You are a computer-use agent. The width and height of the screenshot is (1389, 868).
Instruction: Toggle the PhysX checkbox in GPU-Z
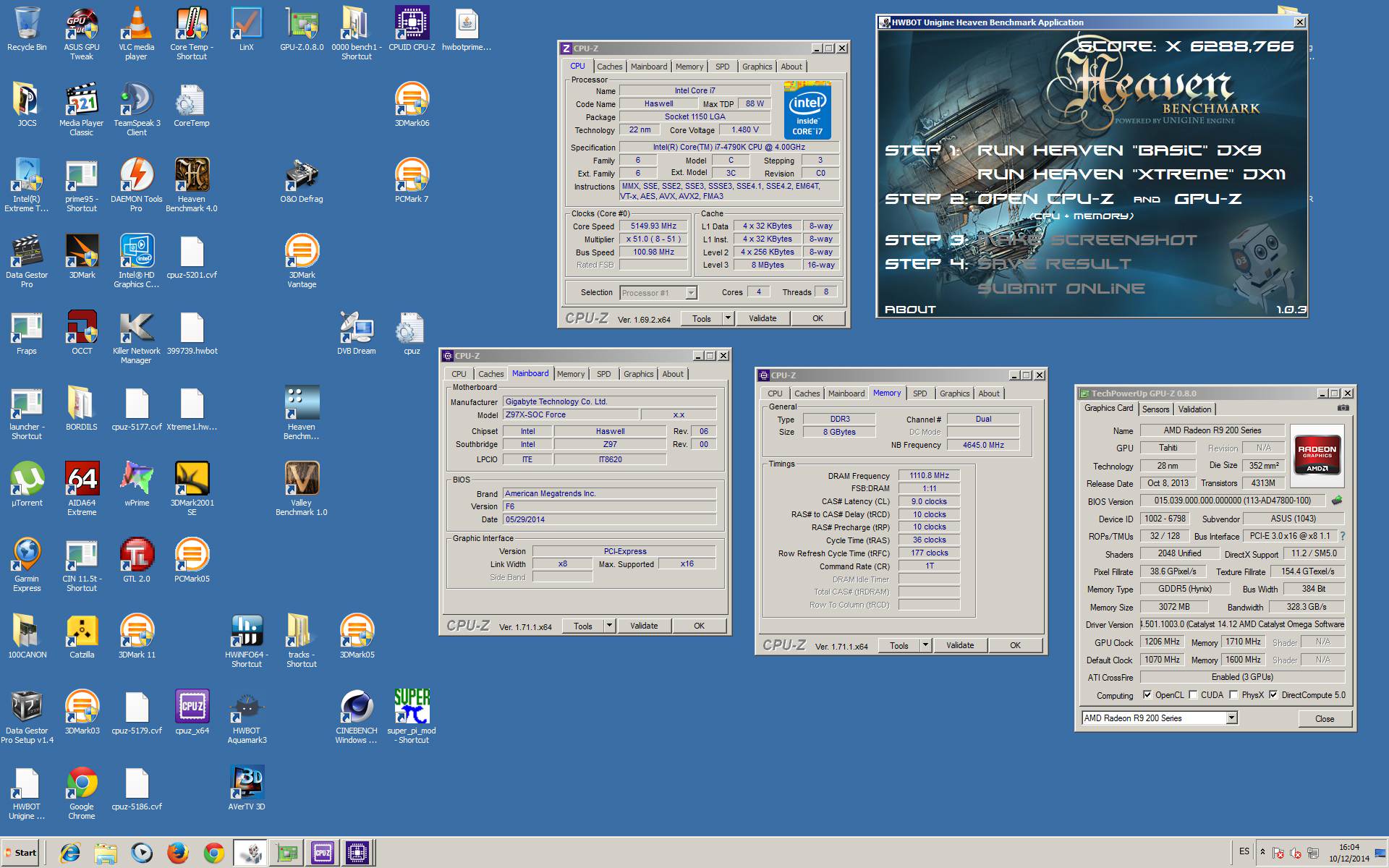[x=1233, y=694]
